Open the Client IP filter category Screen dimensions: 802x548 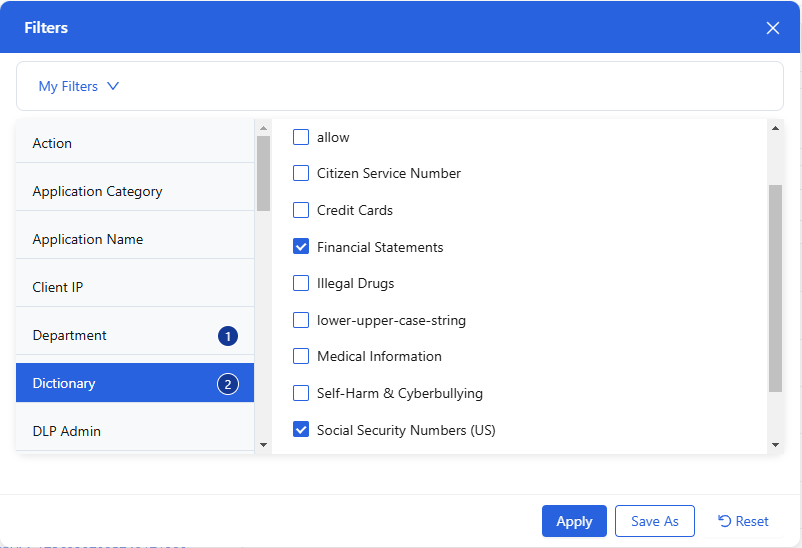tap(58, 287)
